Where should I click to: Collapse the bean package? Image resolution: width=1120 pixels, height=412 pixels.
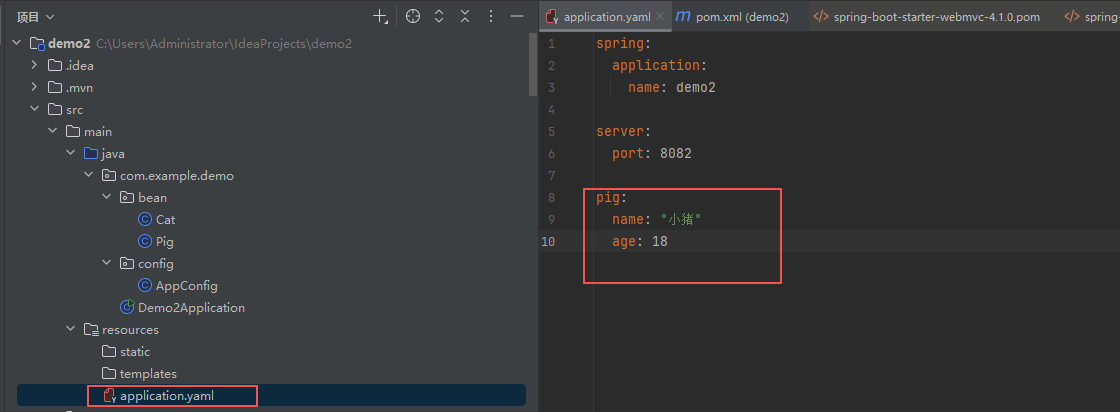click(x=106, y=198)
